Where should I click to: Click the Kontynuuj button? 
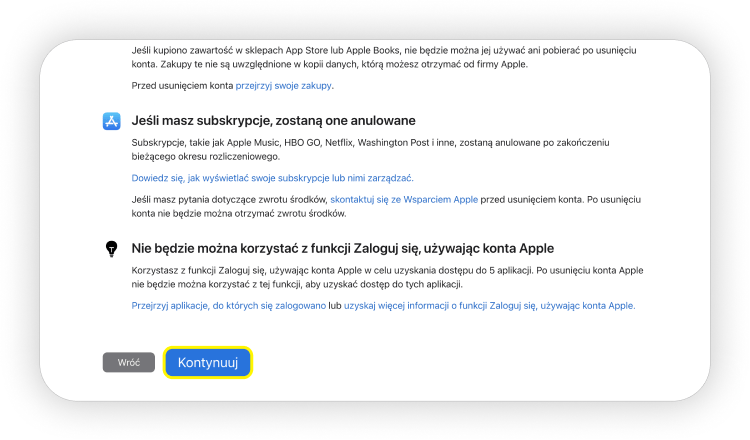[x=208, y=363]
